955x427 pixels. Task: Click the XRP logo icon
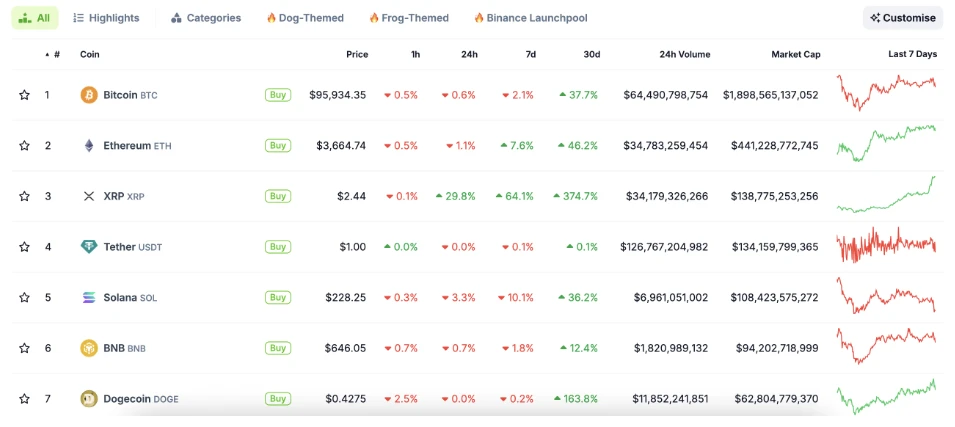[x=89, y=196]
